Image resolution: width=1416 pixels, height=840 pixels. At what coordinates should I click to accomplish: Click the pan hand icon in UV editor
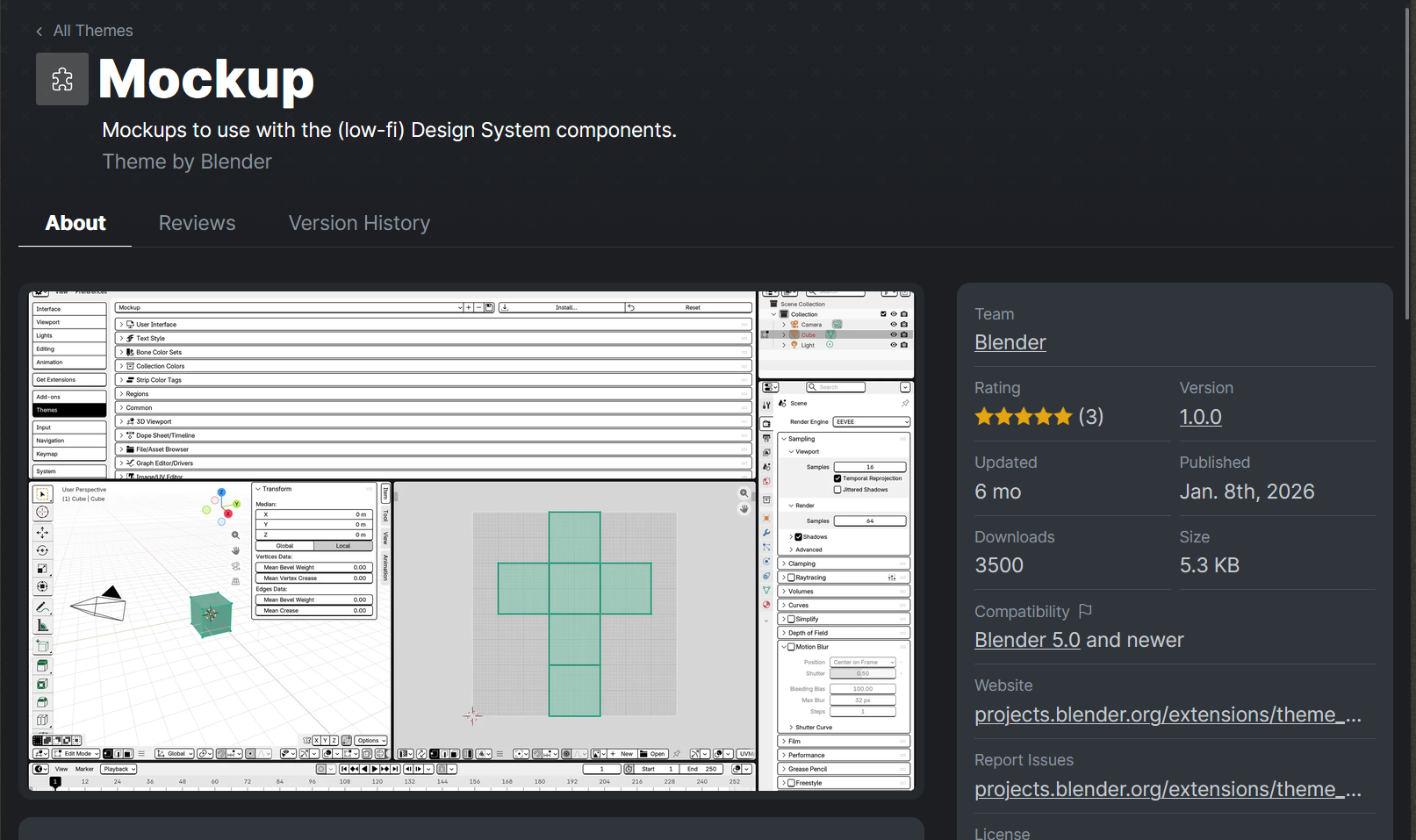click(744, 508)
